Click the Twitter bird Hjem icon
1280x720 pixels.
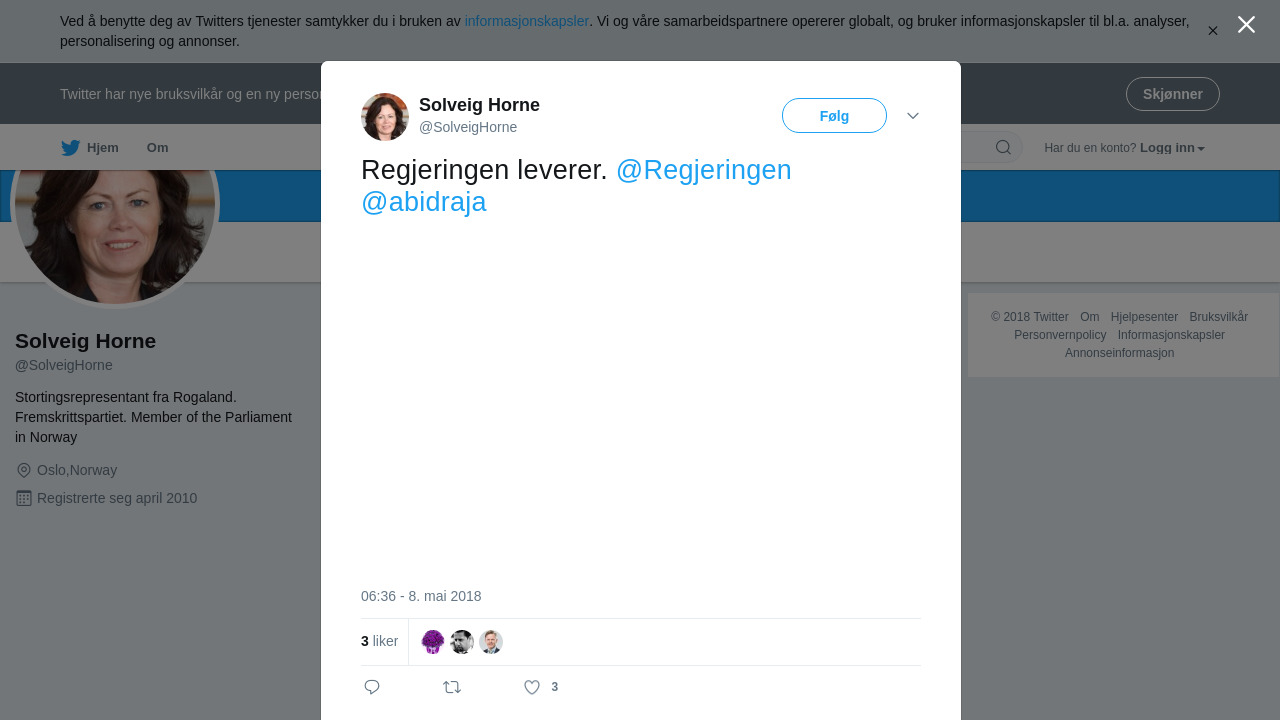click(70, 148)
